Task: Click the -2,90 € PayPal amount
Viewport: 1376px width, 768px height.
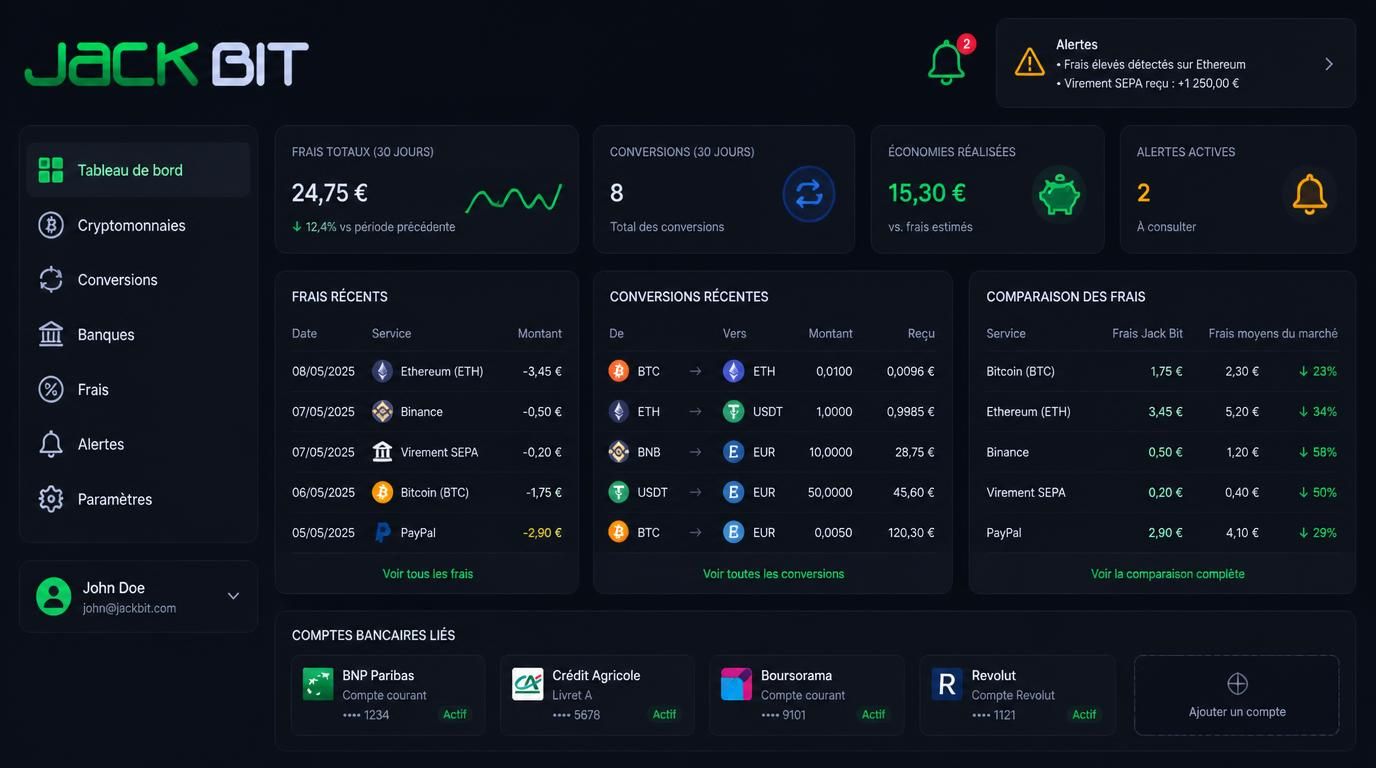Action: tap(542, 533)
